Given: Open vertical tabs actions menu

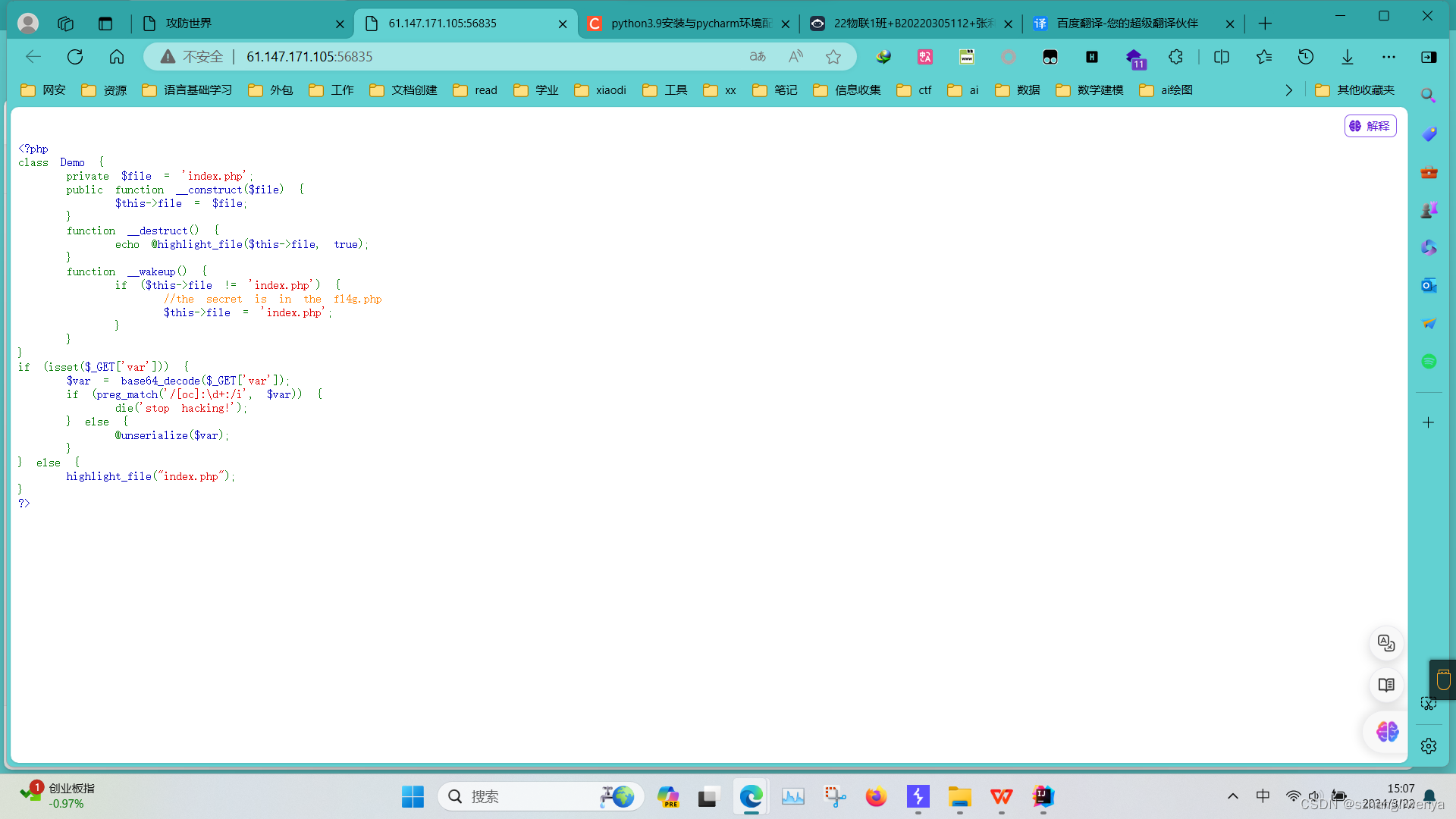Looking at the screenshot, I should pos(105,24).
